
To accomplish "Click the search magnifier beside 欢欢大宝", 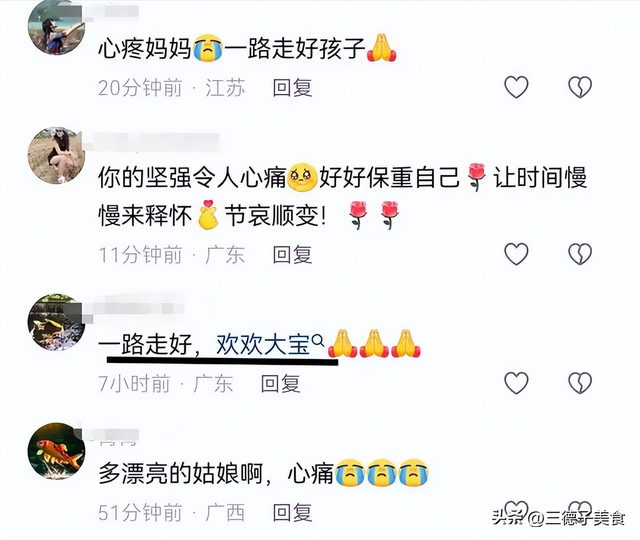I will tap(318, 340).
